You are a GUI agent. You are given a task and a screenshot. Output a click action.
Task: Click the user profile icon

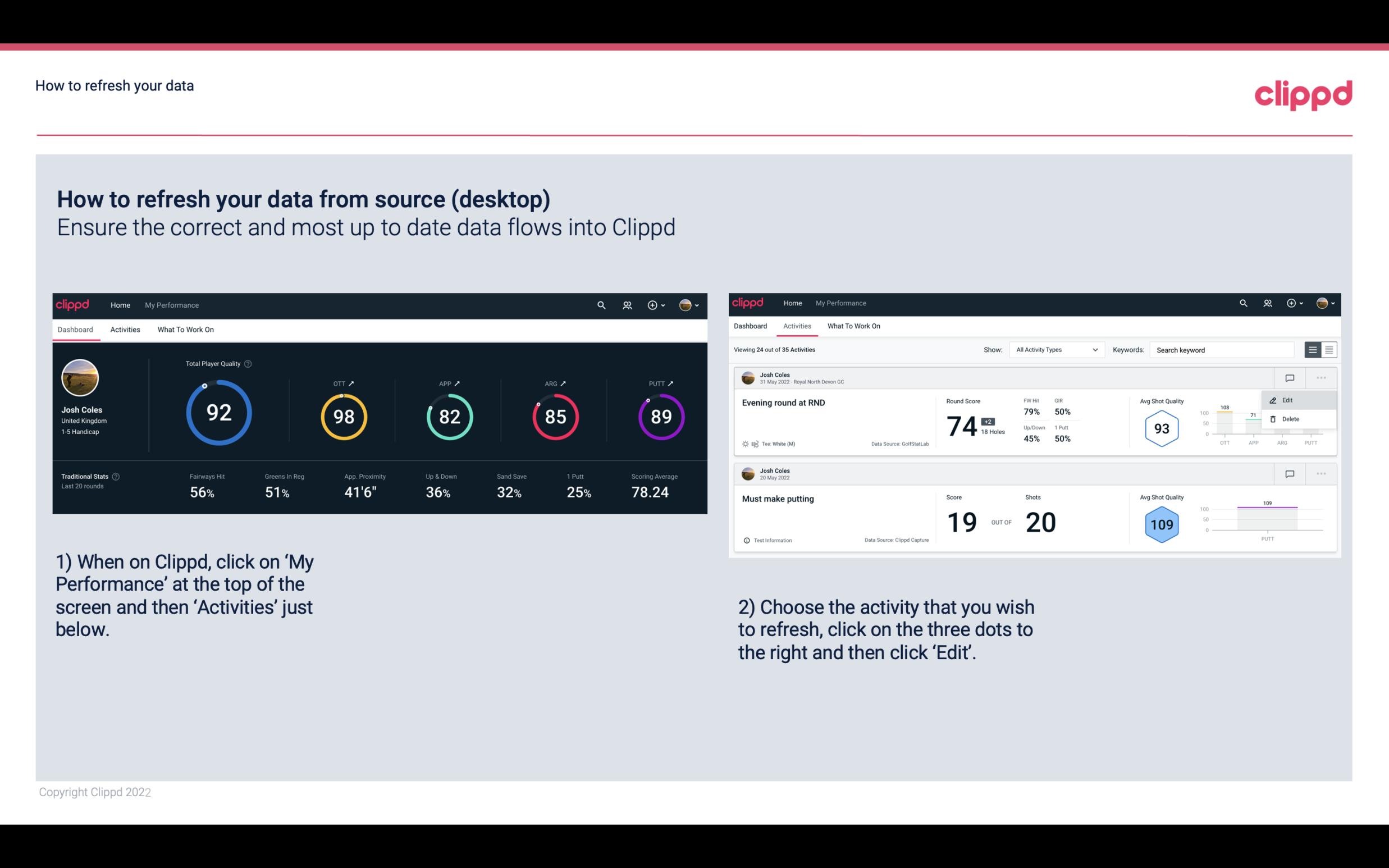coord(686,304)
